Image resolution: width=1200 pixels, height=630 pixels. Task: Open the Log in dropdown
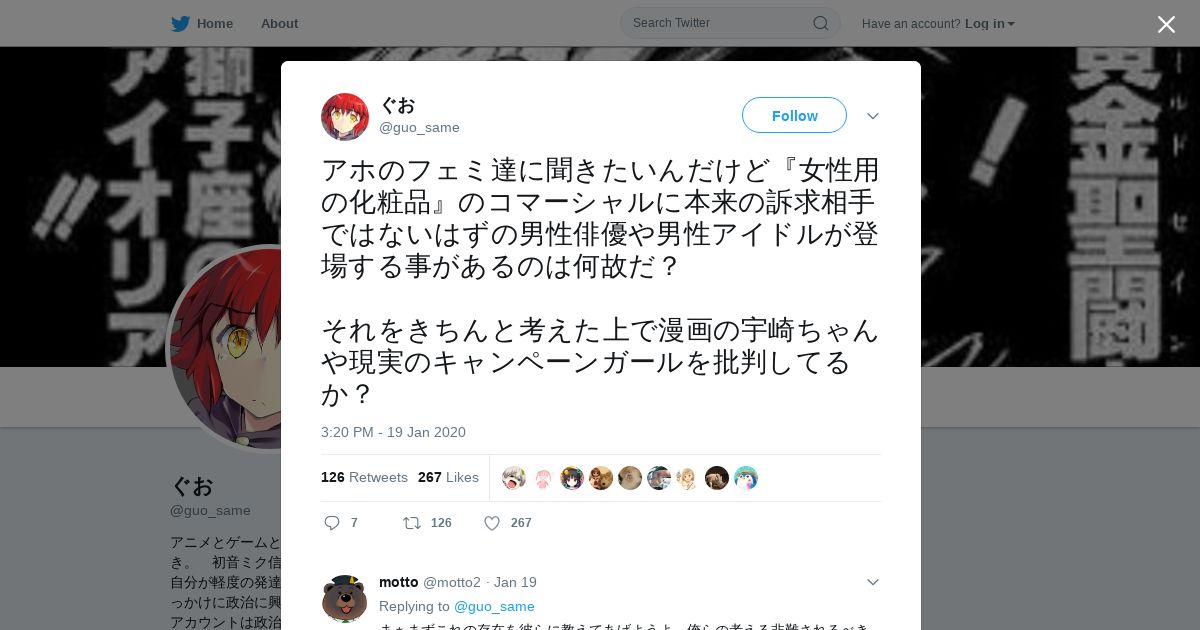(990, 23)
